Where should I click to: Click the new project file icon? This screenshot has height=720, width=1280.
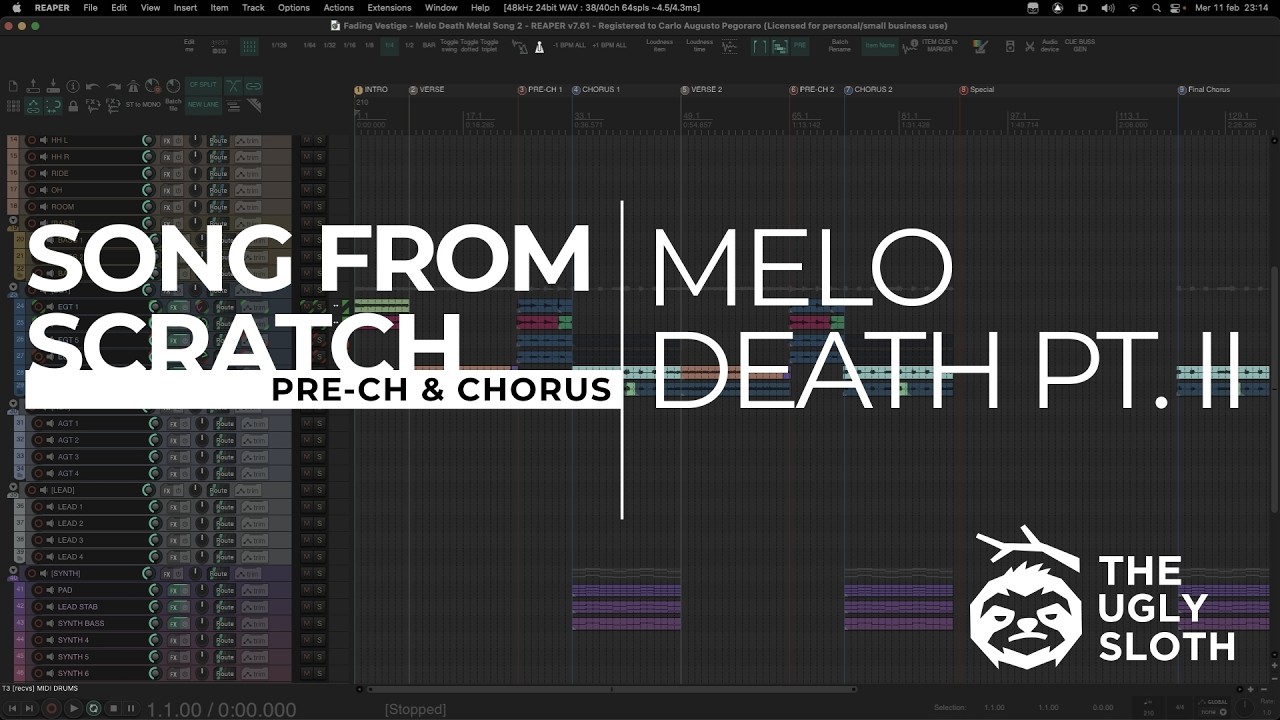[x=13, y=87]
